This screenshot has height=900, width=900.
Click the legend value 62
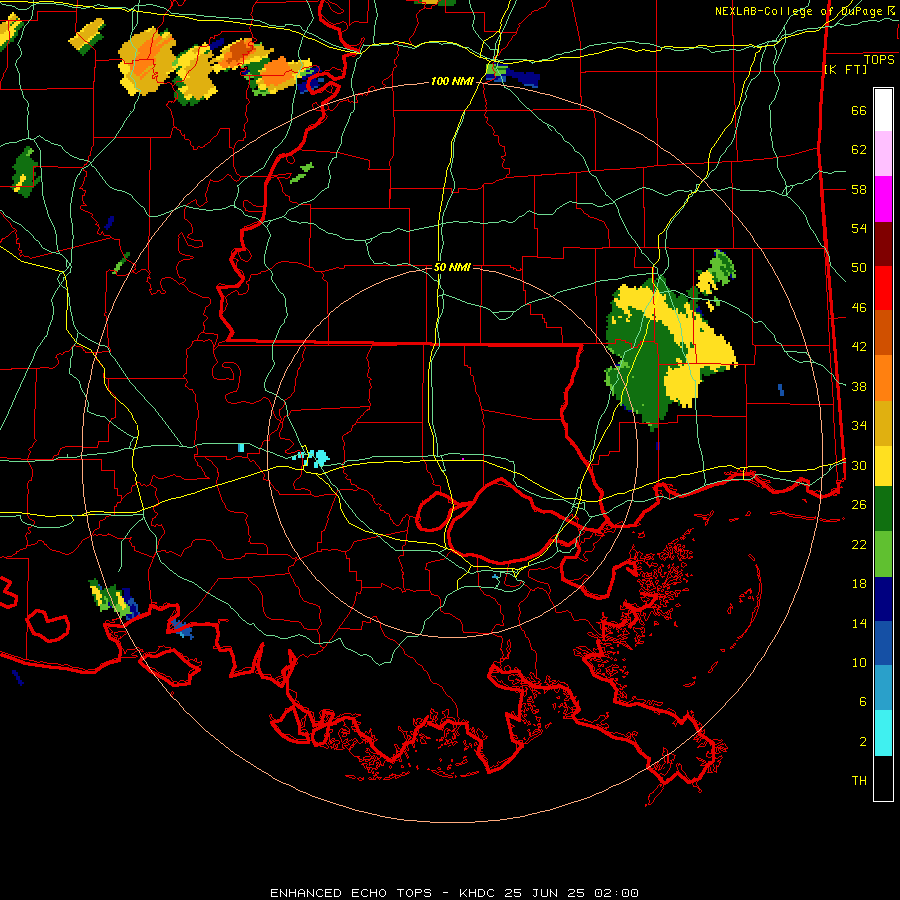859,150
